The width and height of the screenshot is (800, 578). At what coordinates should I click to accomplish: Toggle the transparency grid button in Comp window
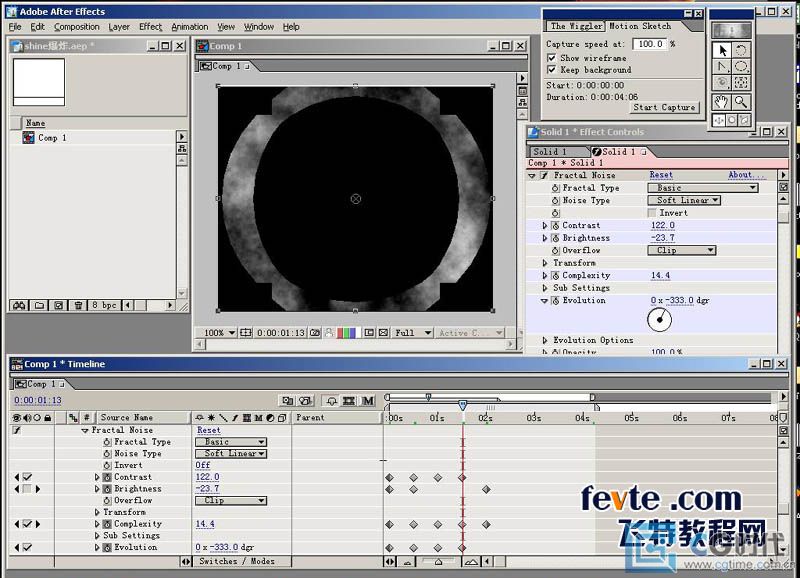[384, 333]
